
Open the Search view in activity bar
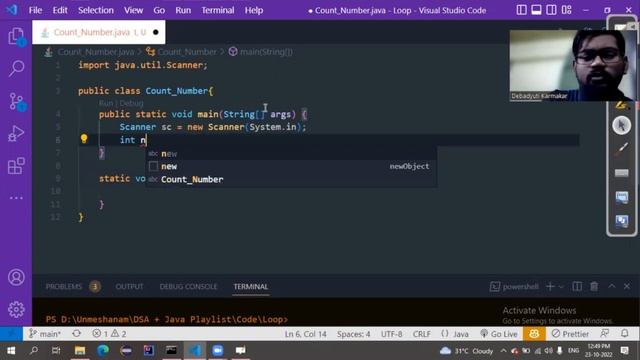click(16, 68)
